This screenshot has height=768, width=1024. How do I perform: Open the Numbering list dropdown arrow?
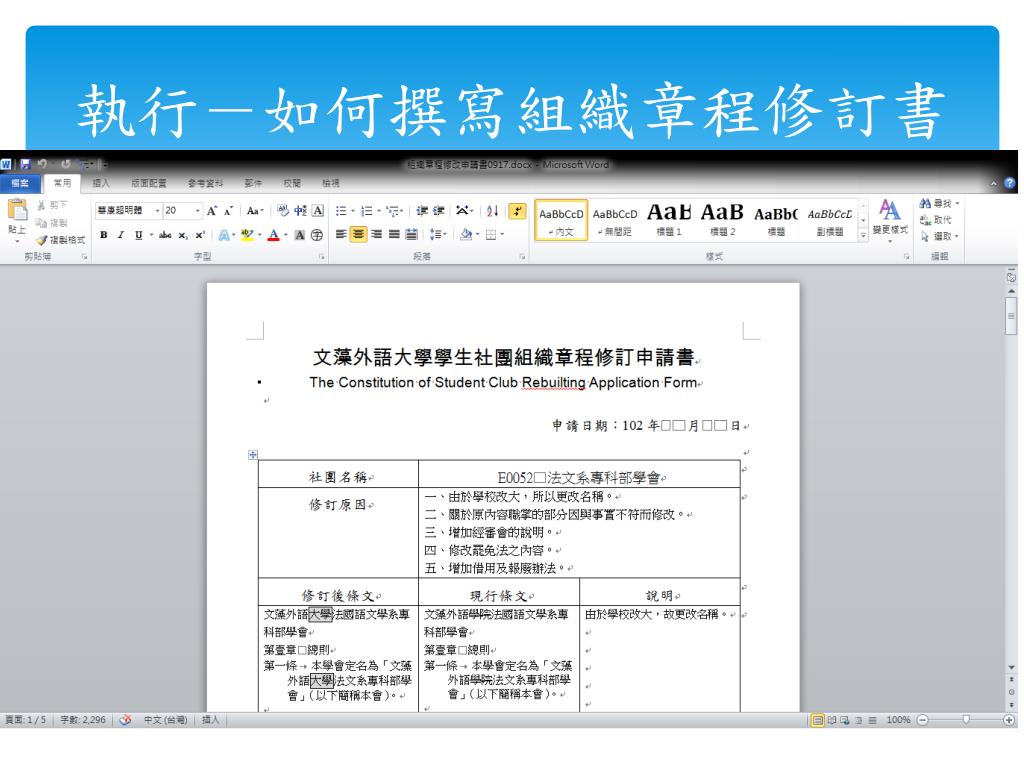[x=379, y=211]
